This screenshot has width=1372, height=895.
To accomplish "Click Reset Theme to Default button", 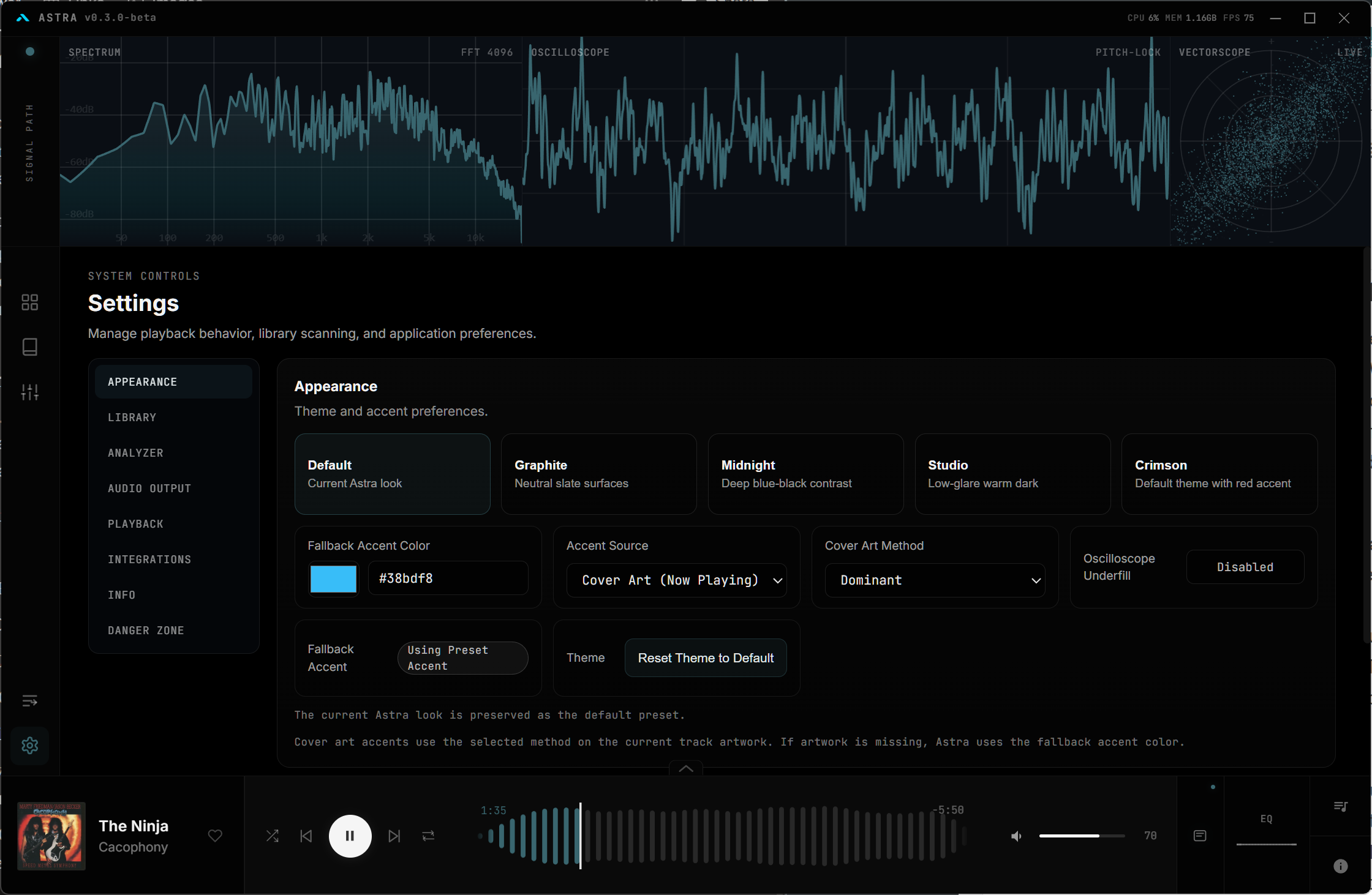I will [706, 657].
